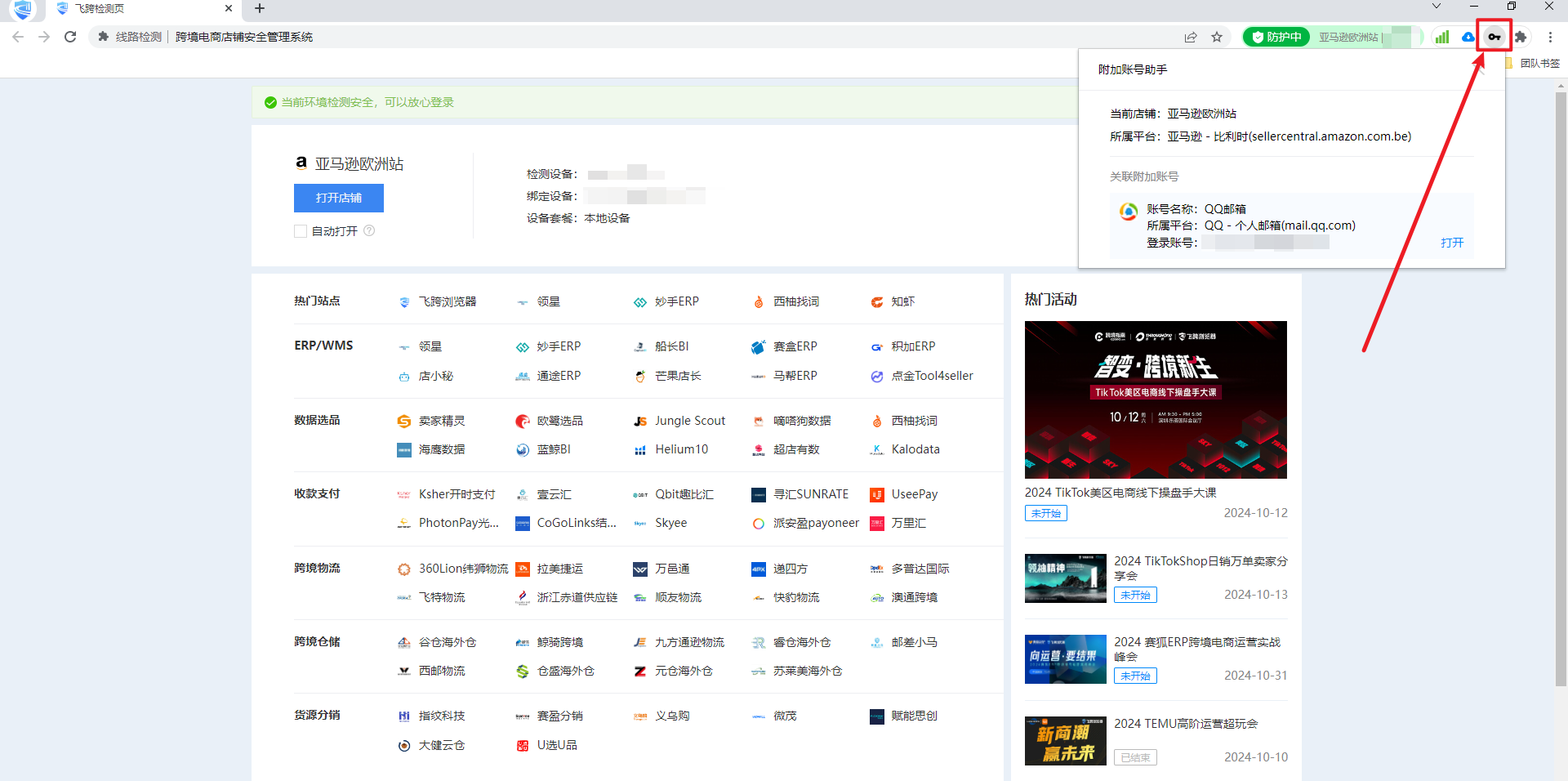The width and height of the screenshot is (1568, 781).
Task: Click the green 防护中 protection badge
Action: point(1276,37)
